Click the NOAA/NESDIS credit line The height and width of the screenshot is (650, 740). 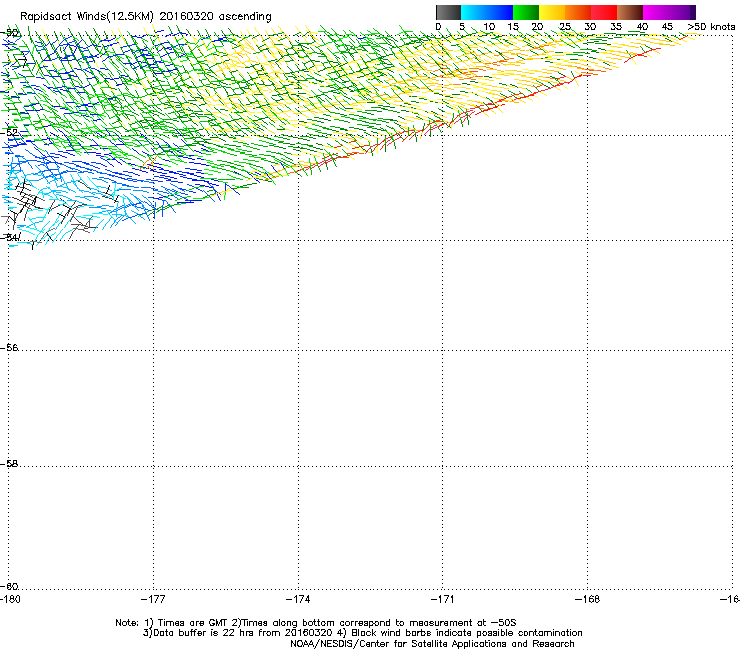point(432,644)
